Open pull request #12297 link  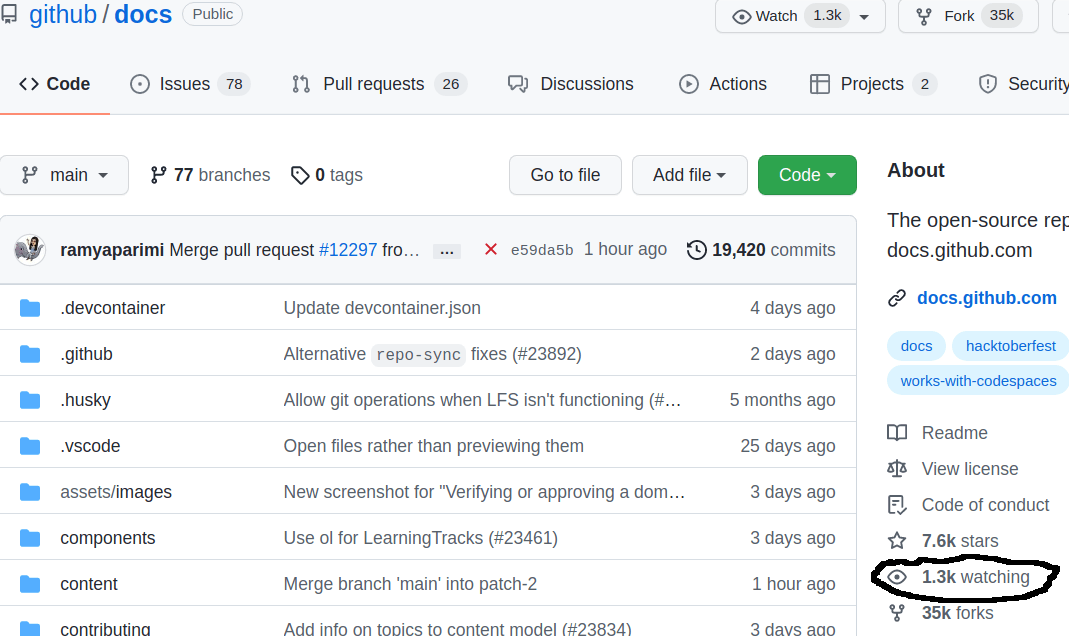pos(347,250)
